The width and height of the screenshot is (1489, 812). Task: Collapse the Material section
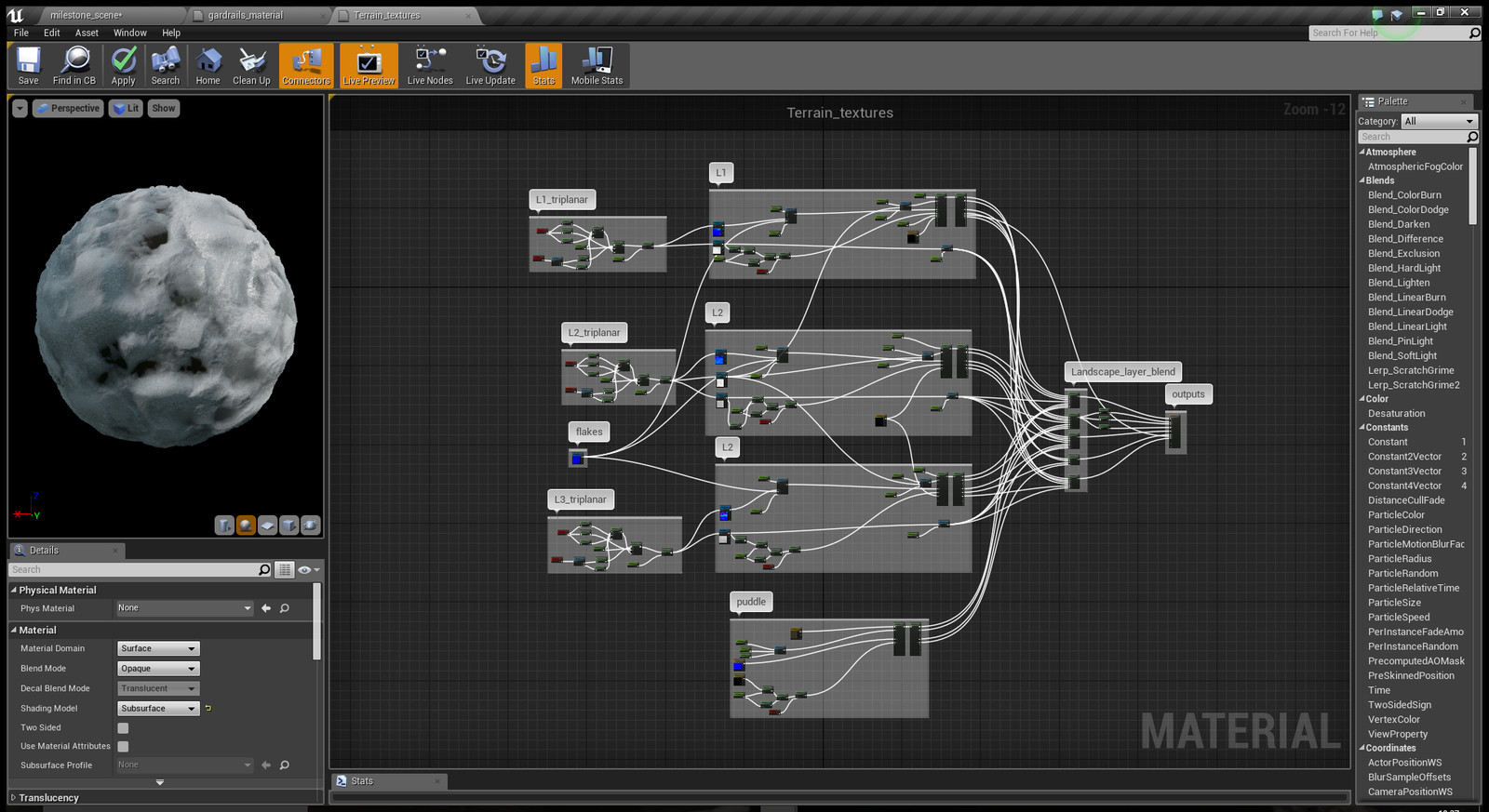14,630
